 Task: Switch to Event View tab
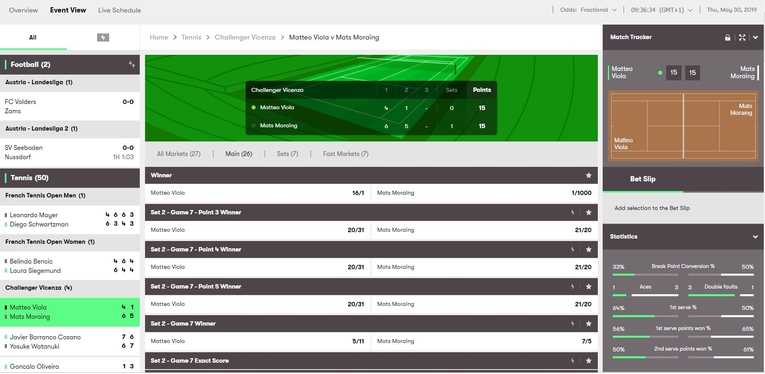[x=68, y=10]
